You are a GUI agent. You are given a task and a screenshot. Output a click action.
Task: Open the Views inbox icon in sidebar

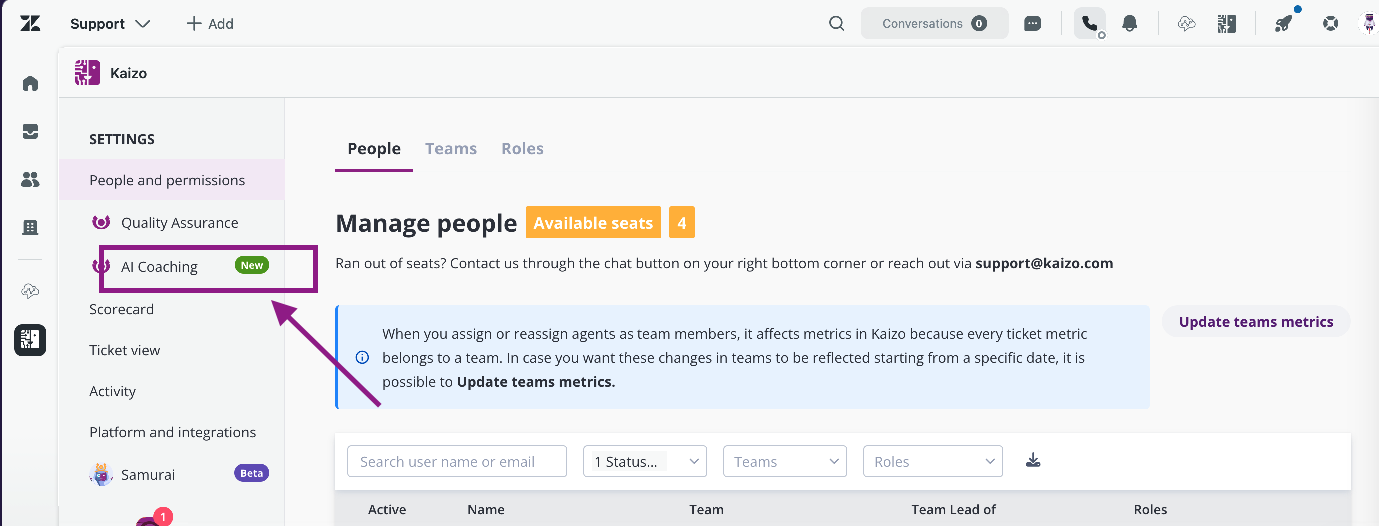[30, 131]
